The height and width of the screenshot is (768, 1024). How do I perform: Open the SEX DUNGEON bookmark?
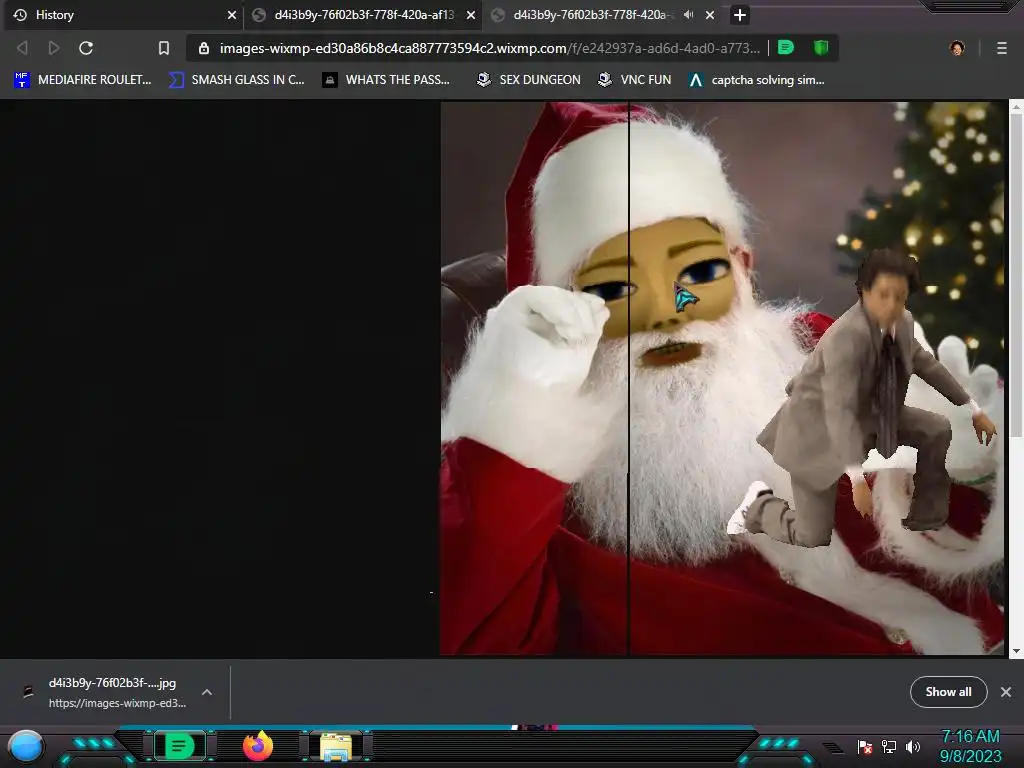click(529, 80)
